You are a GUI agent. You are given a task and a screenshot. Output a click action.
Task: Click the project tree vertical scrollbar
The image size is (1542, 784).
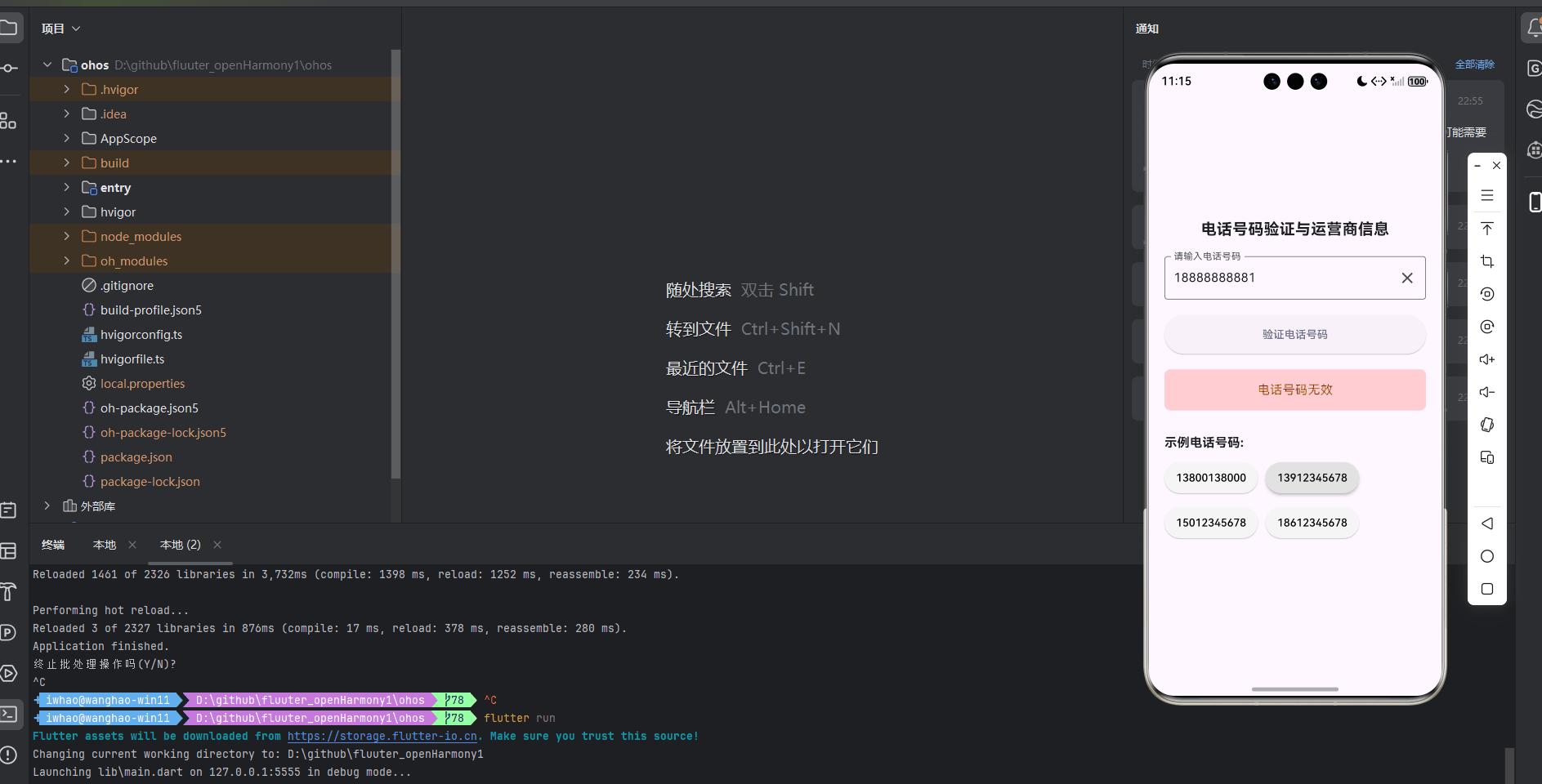point(396,264)
